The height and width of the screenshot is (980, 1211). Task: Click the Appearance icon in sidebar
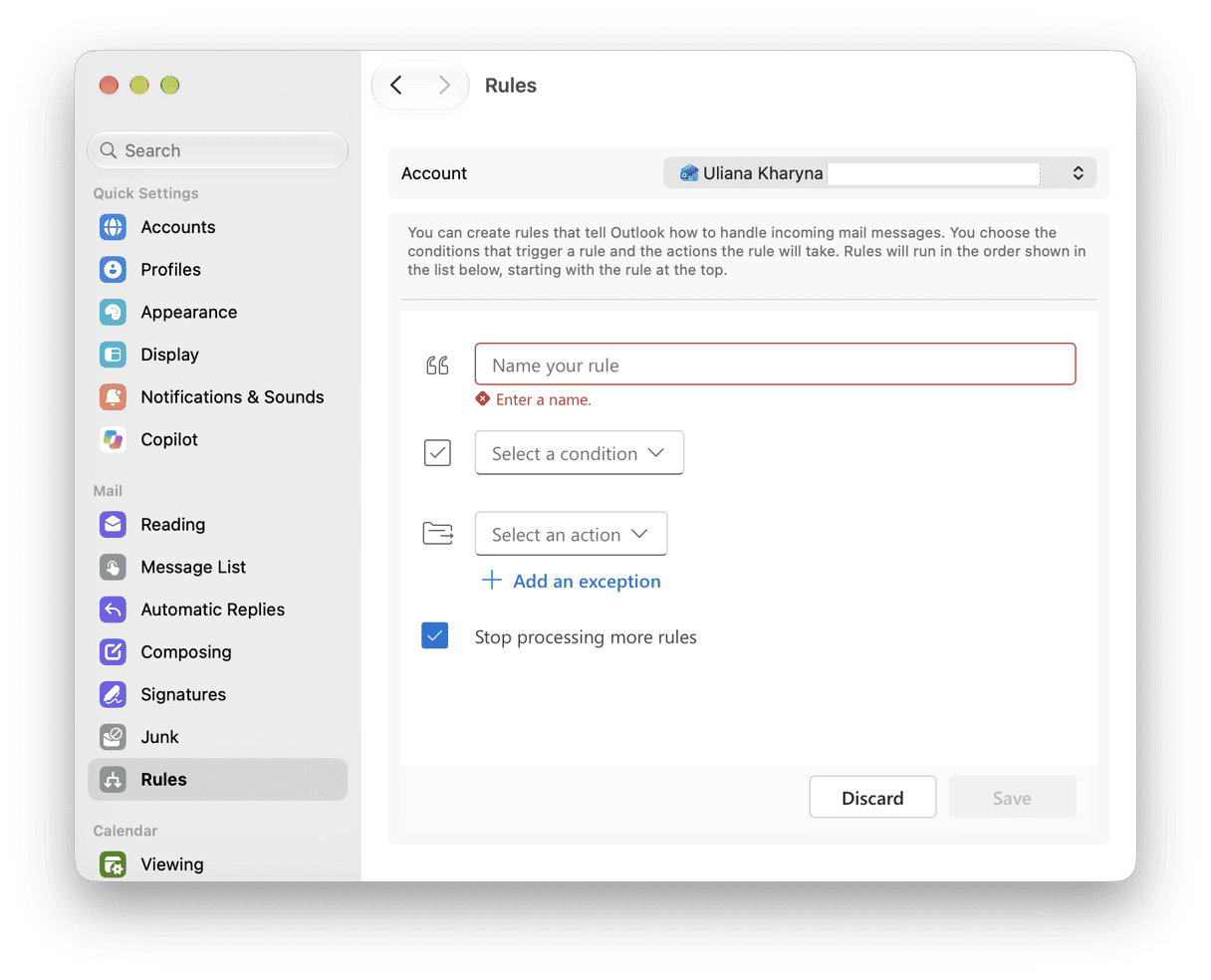coord(113,313)
